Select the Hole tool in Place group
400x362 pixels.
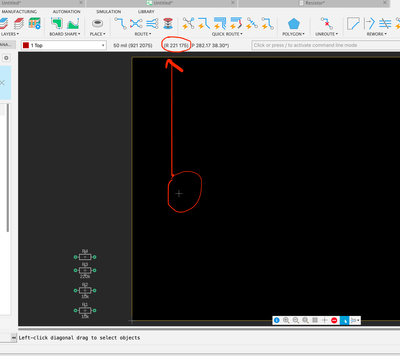97,23
